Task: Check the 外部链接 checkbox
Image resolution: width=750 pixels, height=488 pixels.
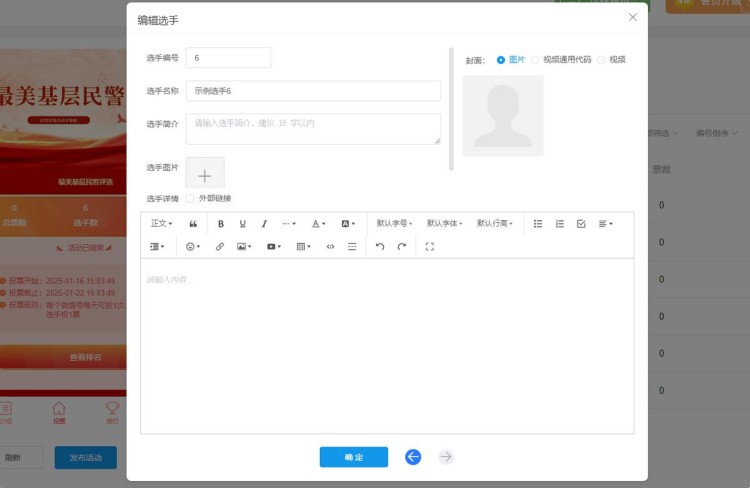Action: 191,198
